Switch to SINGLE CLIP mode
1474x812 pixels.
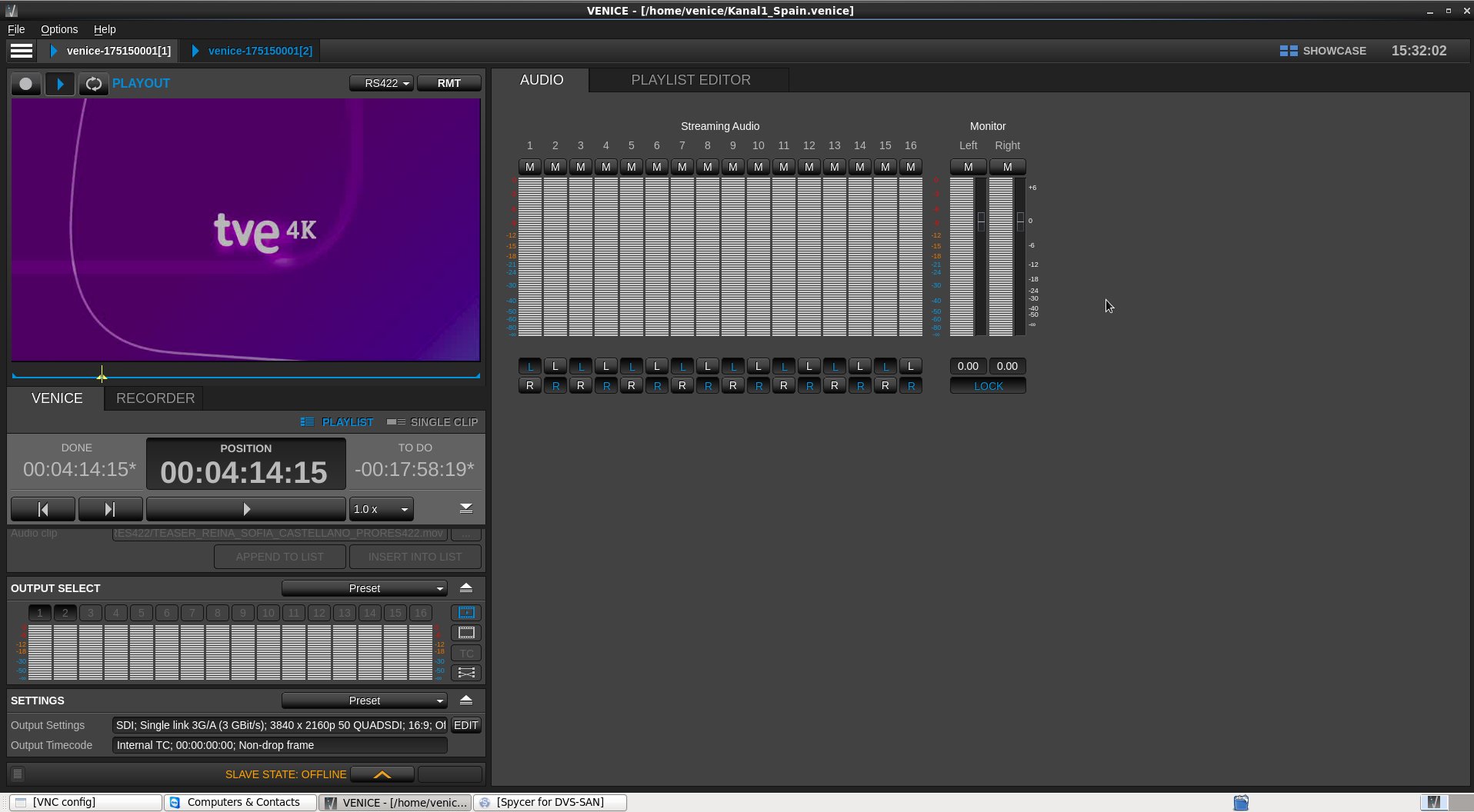click(432, 422)
